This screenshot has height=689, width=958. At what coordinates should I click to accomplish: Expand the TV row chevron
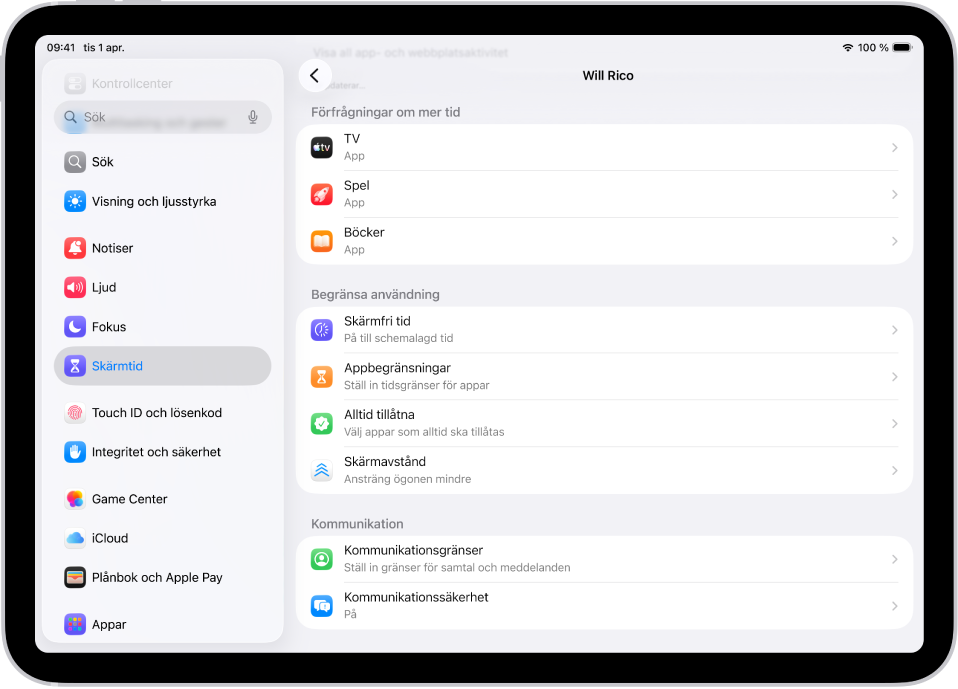(x=894, y=148)
